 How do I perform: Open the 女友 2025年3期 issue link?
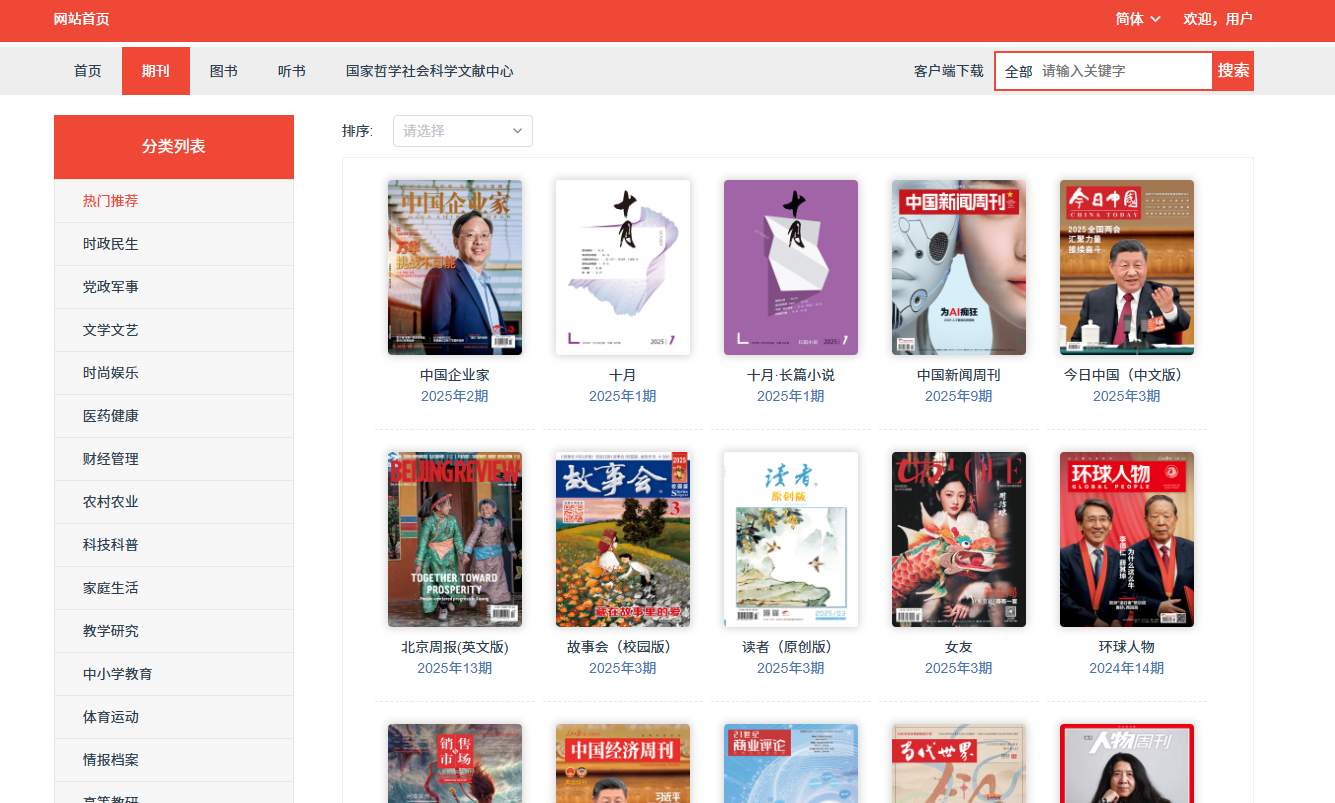[x=958, y=668]
